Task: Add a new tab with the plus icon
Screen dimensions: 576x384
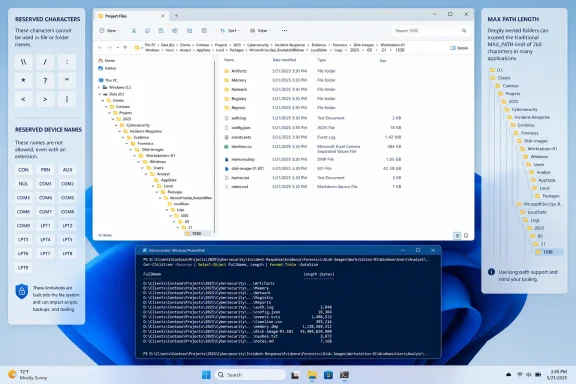Action: [x=176, y=16]
